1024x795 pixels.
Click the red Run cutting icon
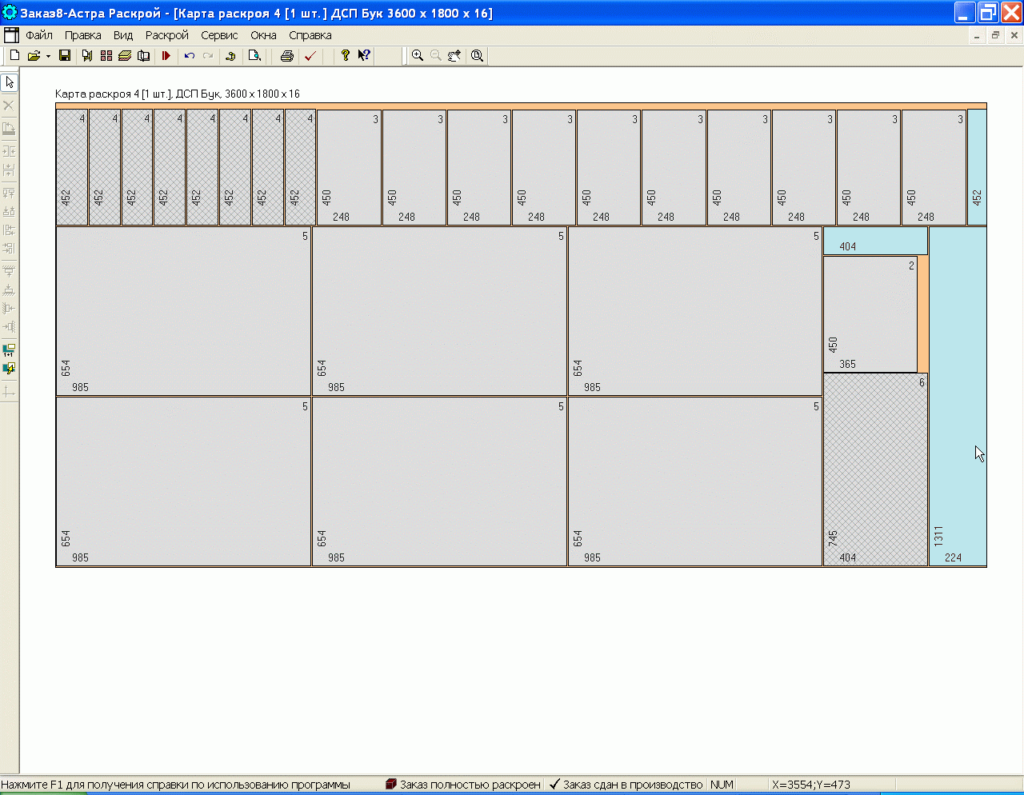pos(166,56)
